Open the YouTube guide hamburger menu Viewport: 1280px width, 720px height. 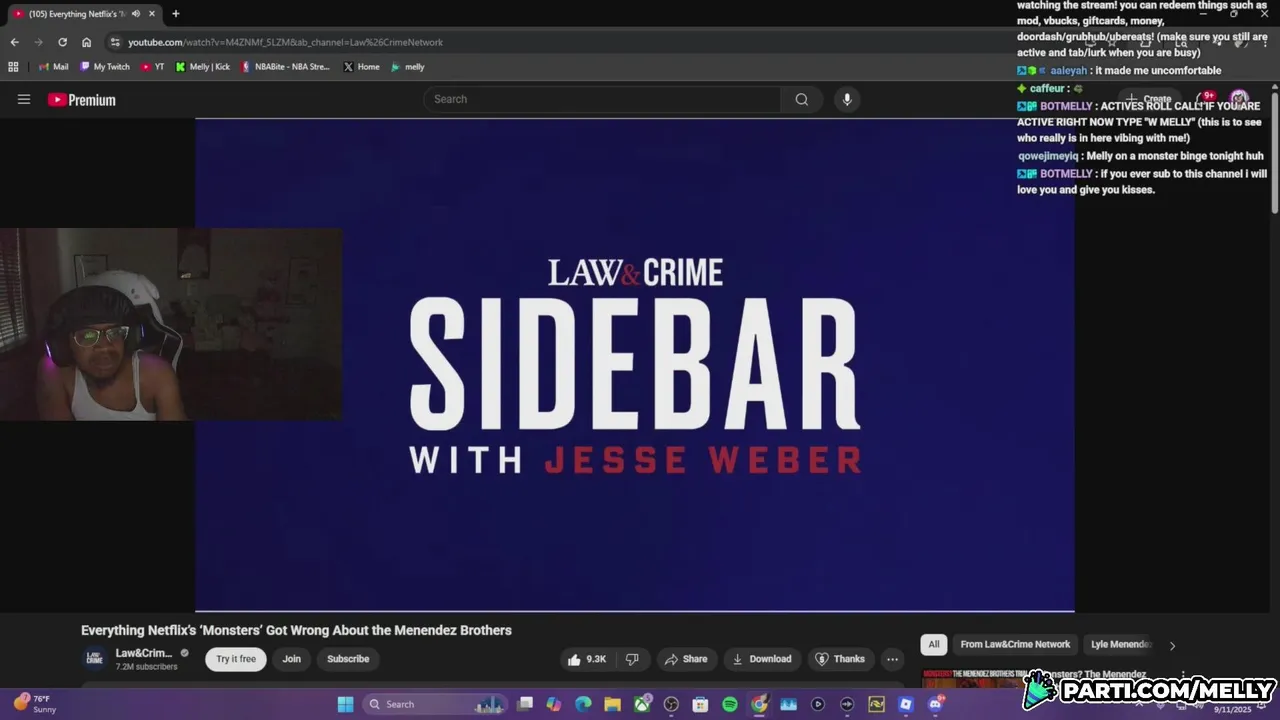[x=24, y=99]
